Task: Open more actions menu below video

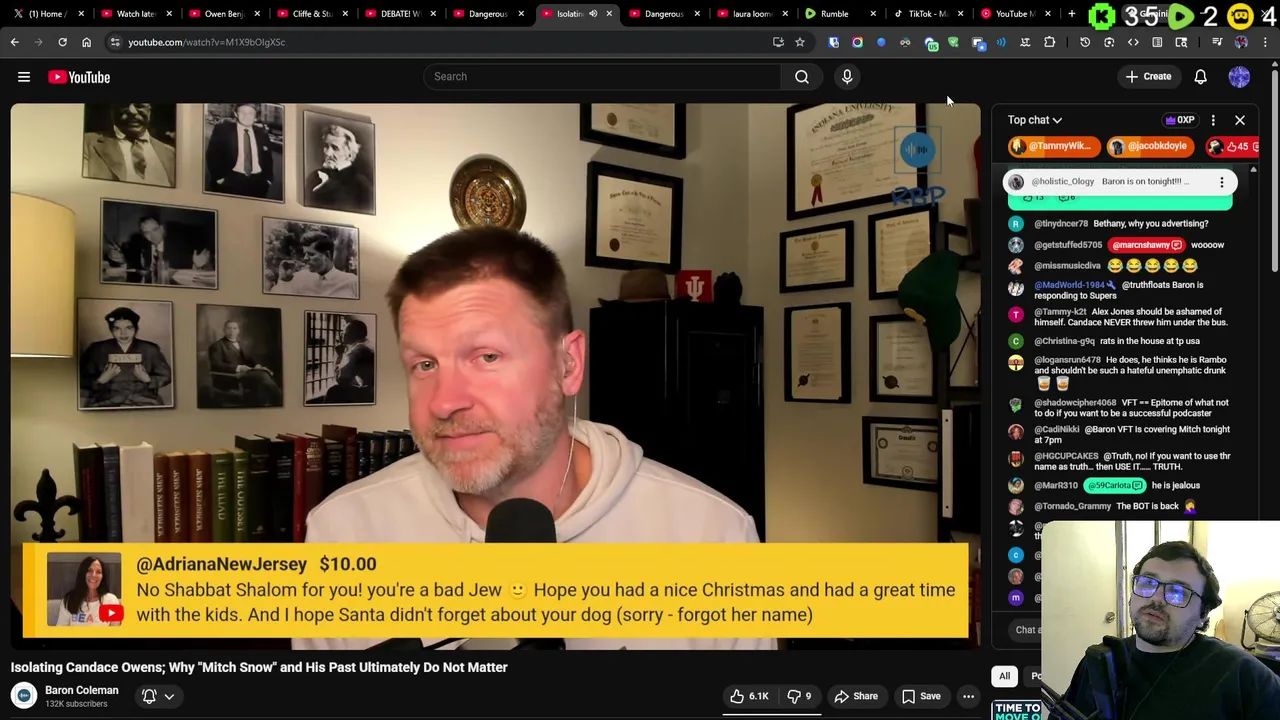Action: (x=968, y=696)
